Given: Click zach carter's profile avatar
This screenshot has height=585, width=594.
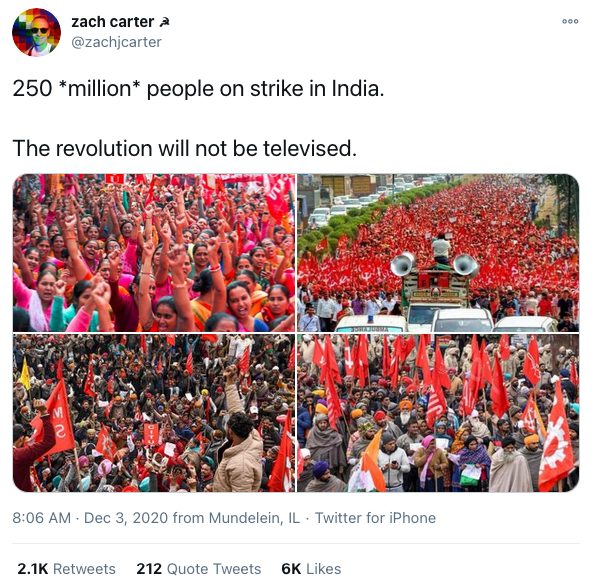Looking at the screenshot, I should coord(36,32).
